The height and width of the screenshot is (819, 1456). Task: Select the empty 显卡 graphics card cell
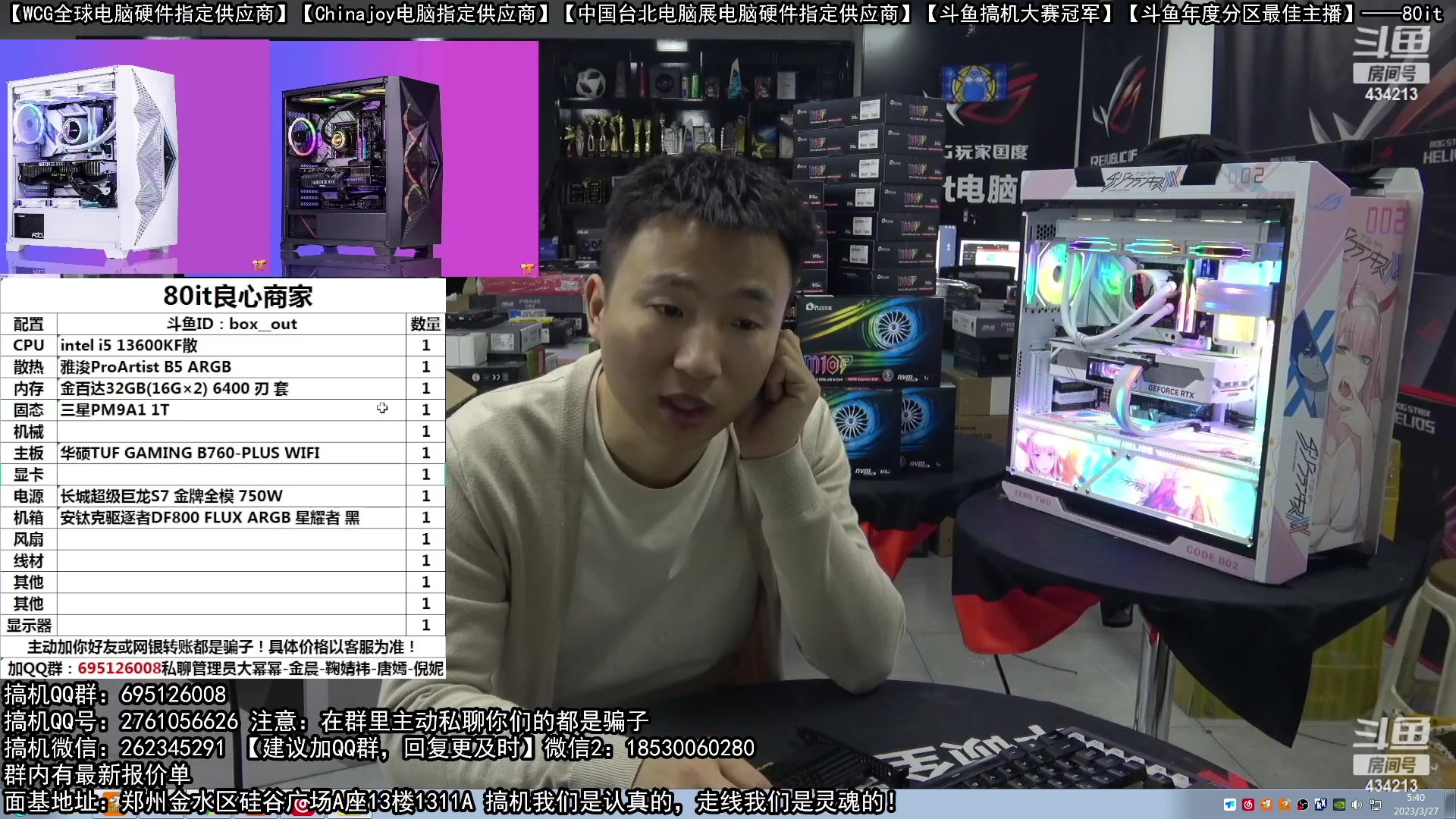click(232, 475)
